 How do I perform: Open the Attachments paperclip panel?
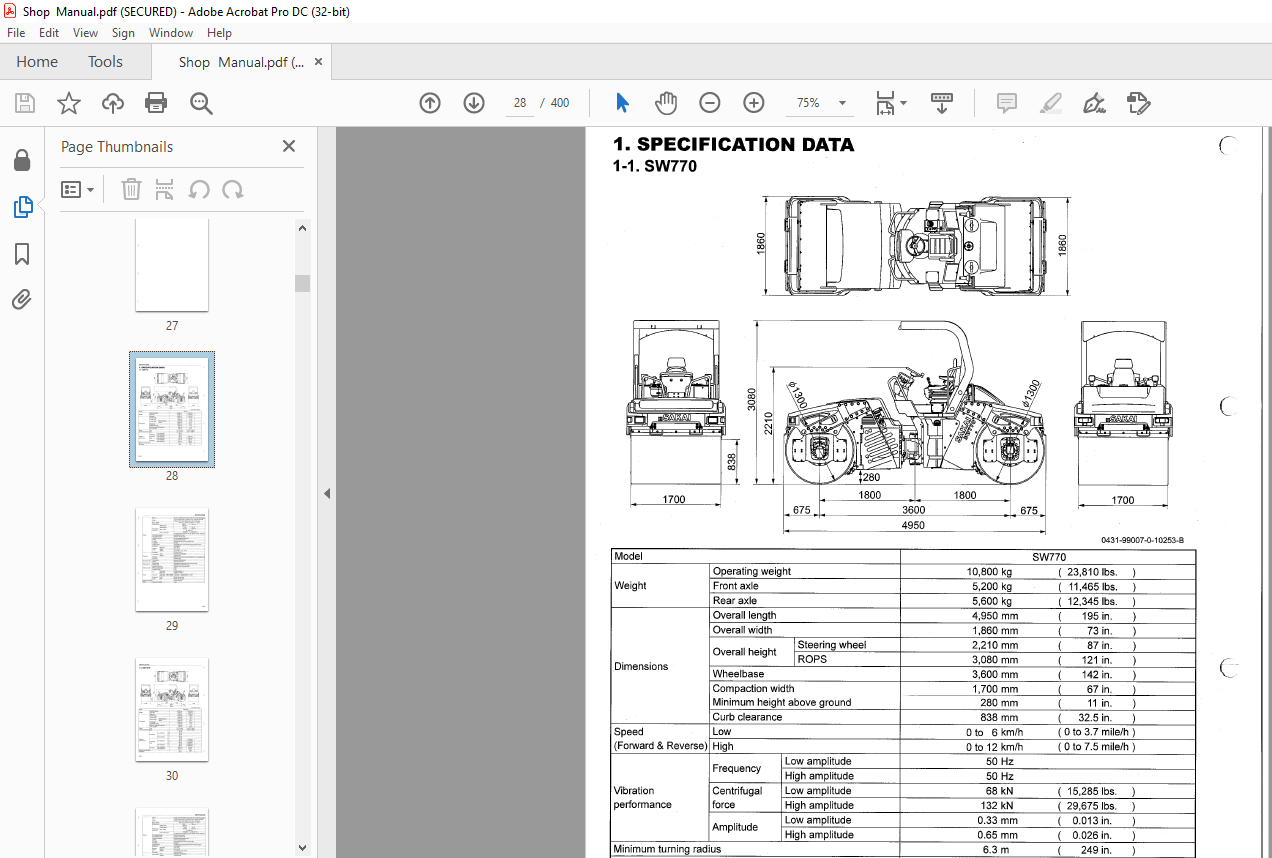(x=22, y=299)
